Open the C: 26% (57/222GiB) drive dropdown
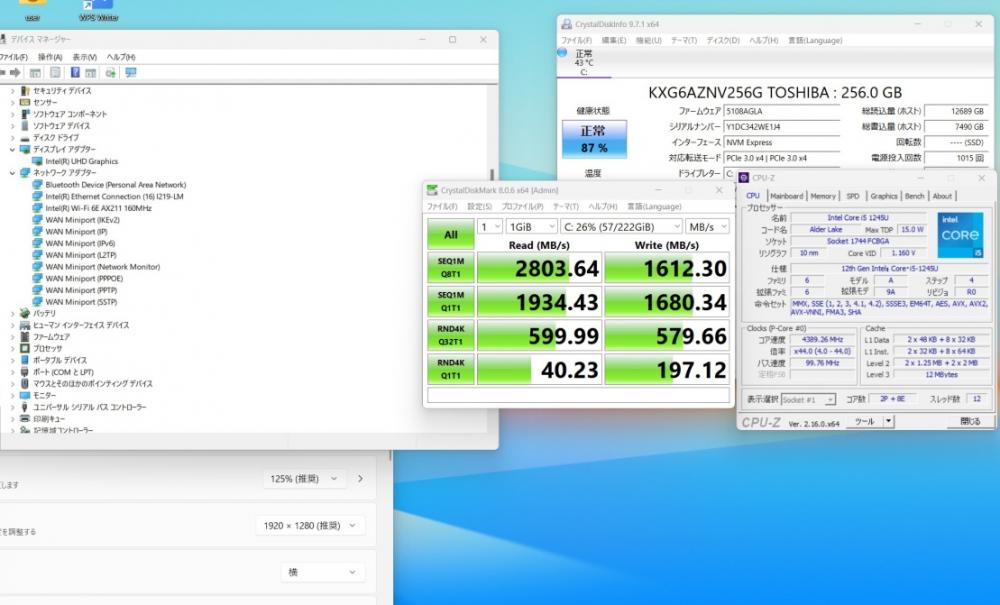Image resolution: width=1000 pixels, height=605 pixels. pyautogui.click(x=622, y=227)
